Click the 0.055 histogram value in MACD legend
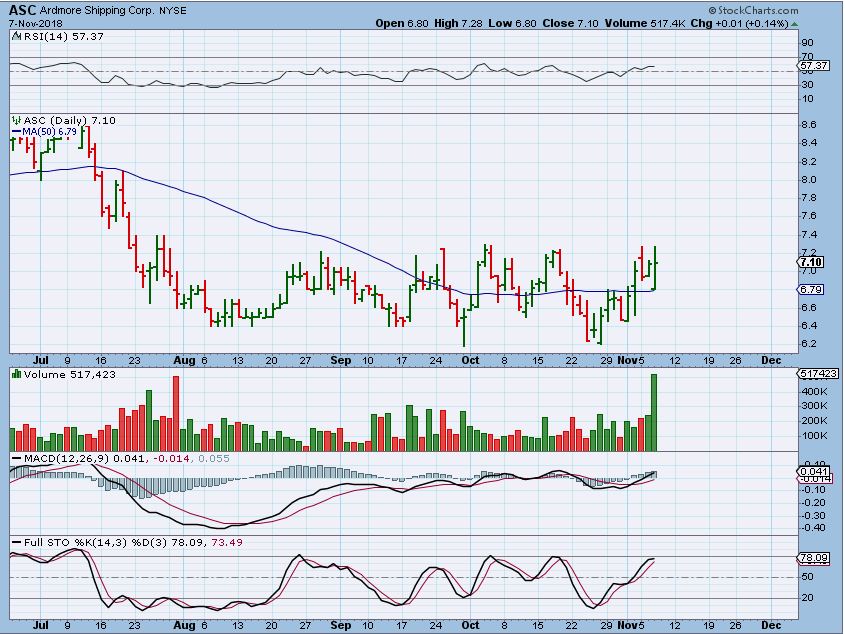Screen dimensions: 845x634 point(214,459)
